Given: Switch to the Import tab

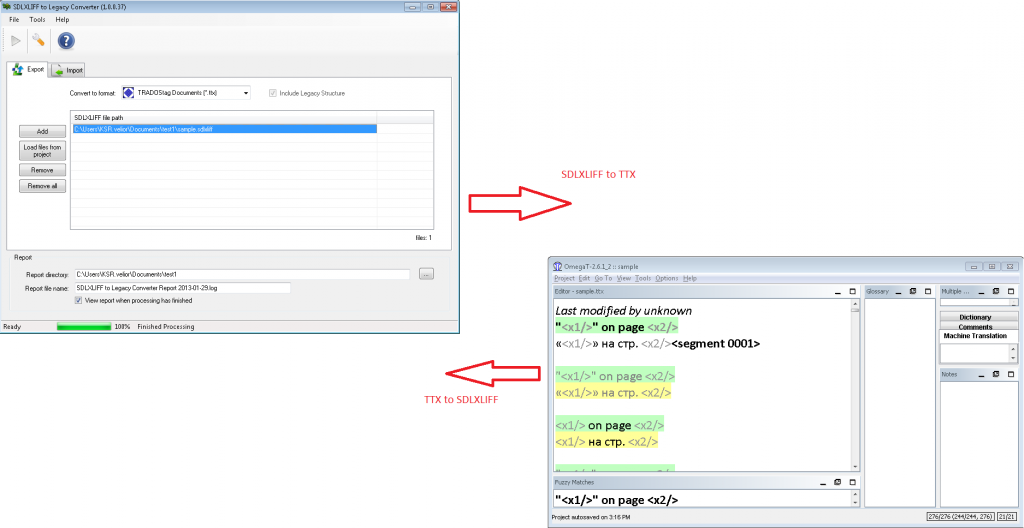Looking at the screenshot, I should tap(67, 70).
